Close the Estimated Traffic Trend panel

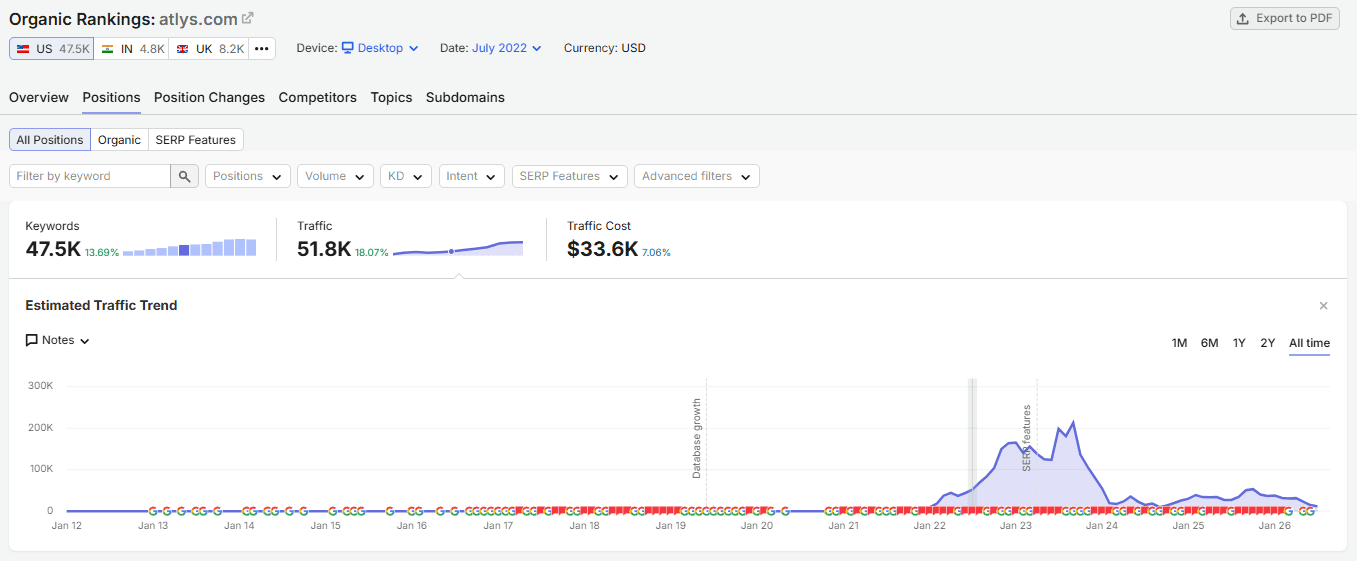pos(1323,306)
